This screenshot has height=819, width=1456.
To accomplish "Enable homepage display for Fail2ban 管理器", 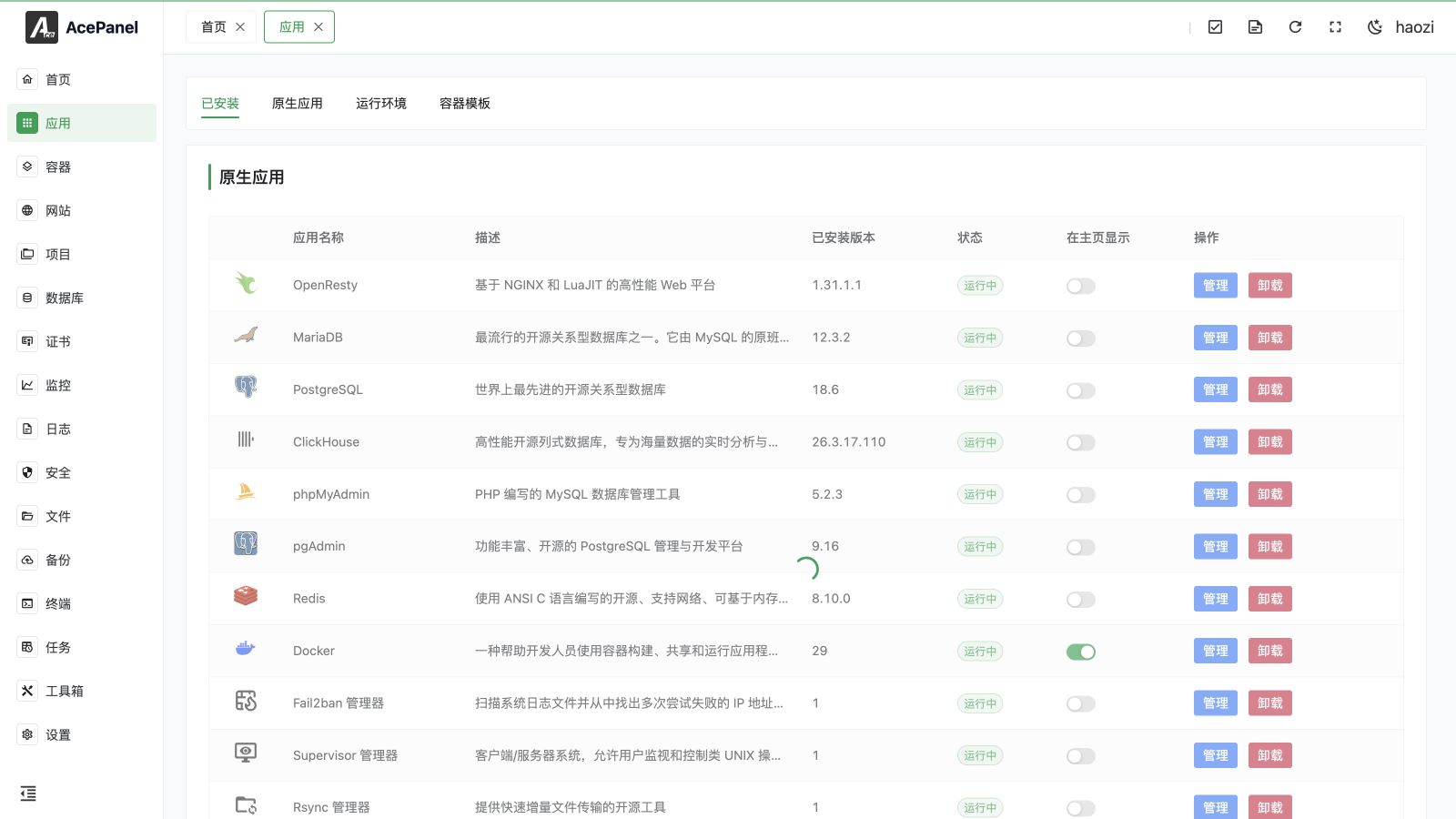I will point(1081,704).
